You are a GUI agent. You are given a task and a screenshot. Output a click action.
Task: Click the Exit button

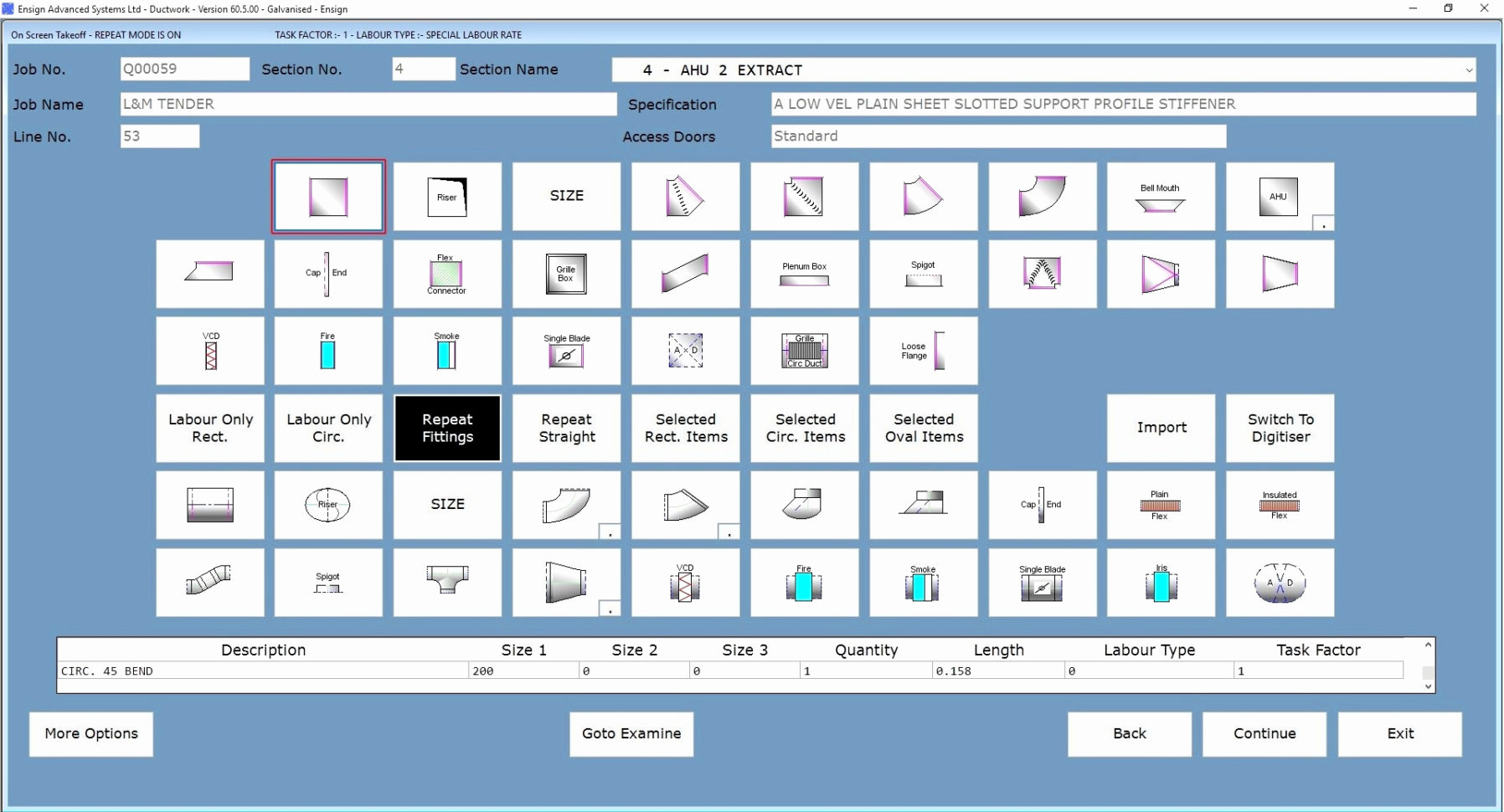(x=1400, y=734)
